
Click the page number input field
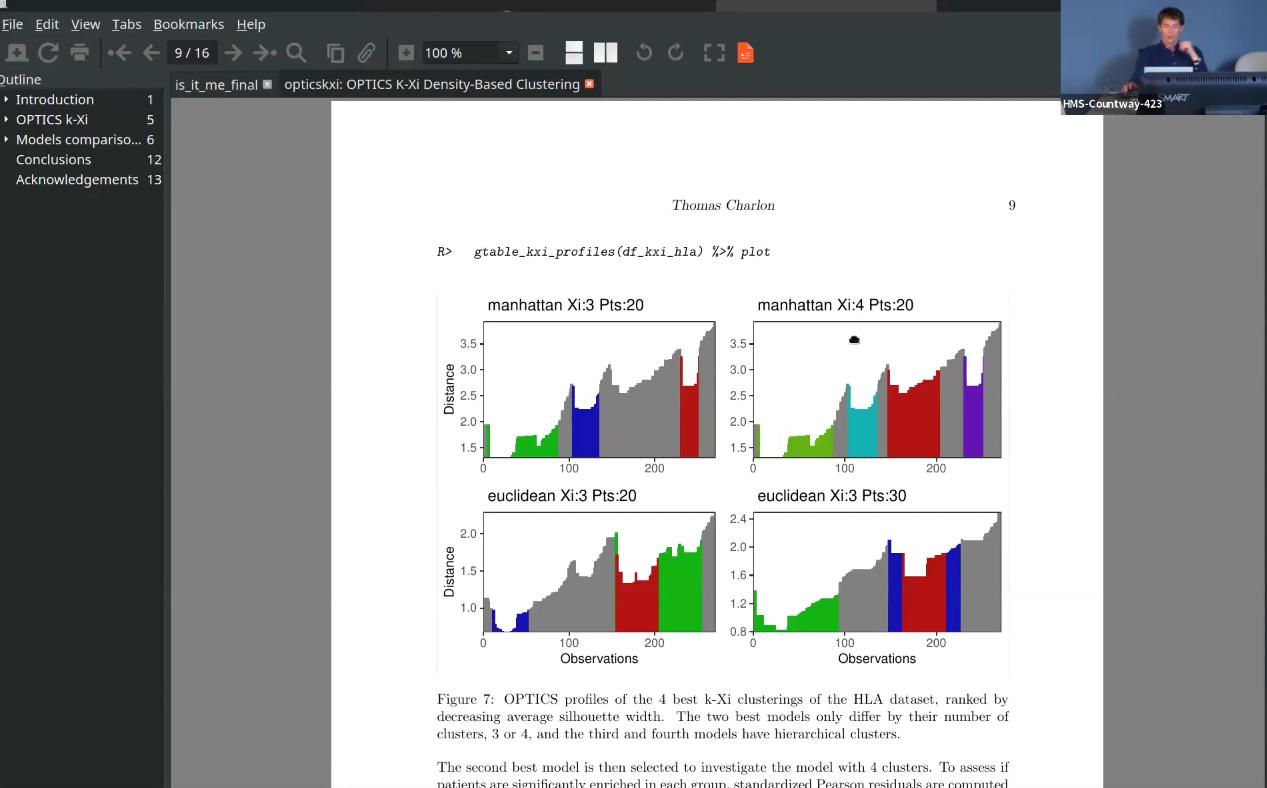click(x=191, y=53)
